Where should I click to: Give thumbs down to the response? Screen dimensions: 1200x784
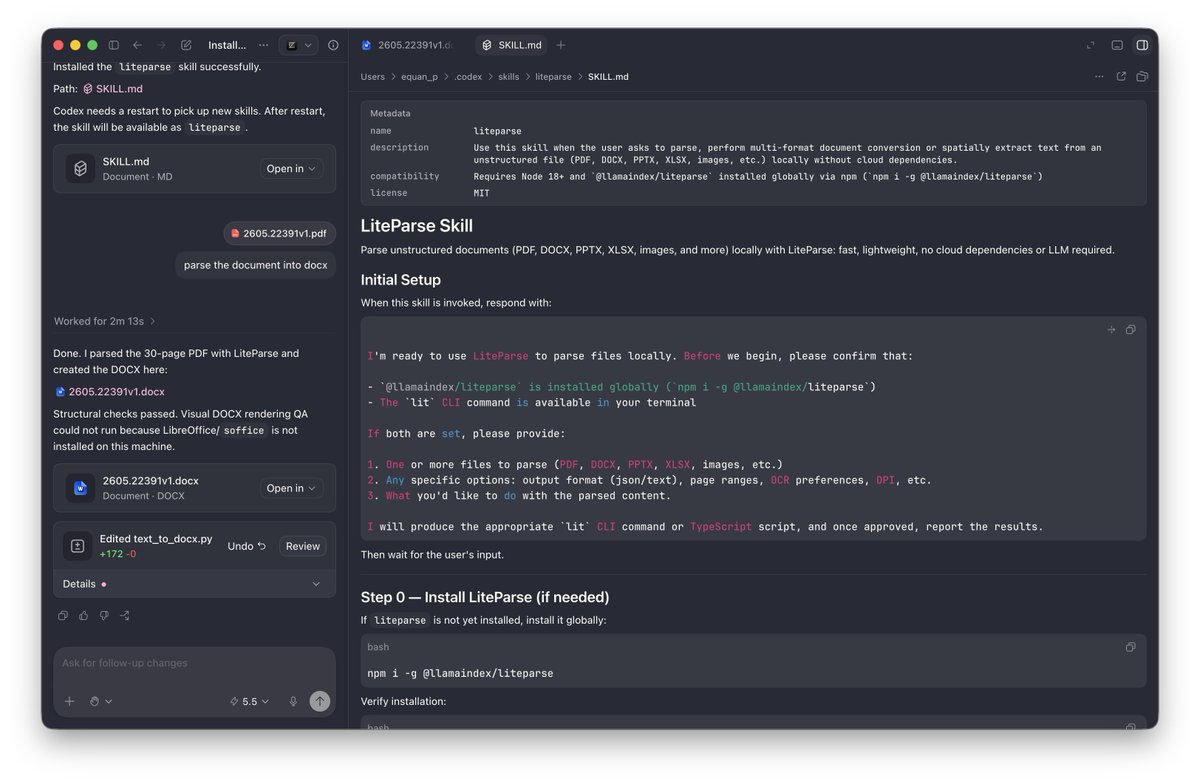coord(104,616)
